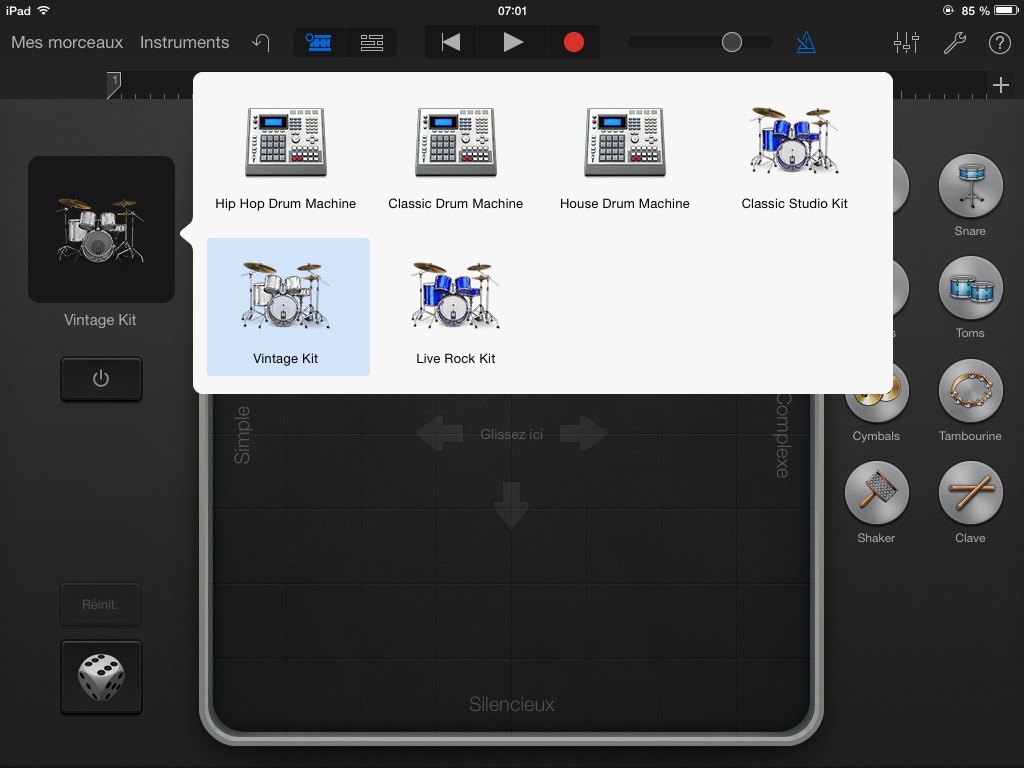
Task: Switch to instrument view button
Action: pyautogui.click(x=319, y=42)
